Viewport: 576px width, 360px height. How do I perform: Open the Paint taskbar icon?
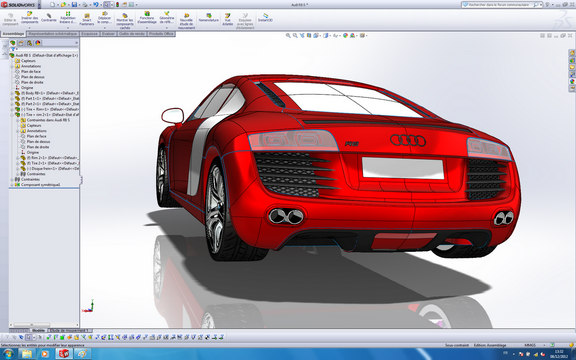pos(82,354)
